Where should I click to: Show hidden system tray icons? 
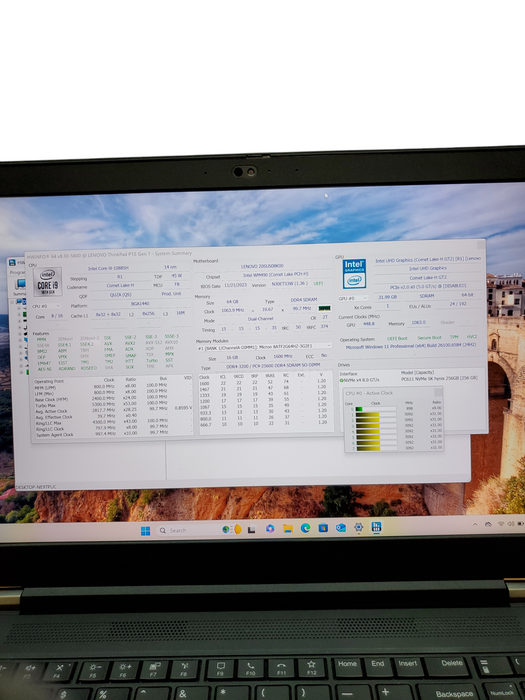[475, 525]
